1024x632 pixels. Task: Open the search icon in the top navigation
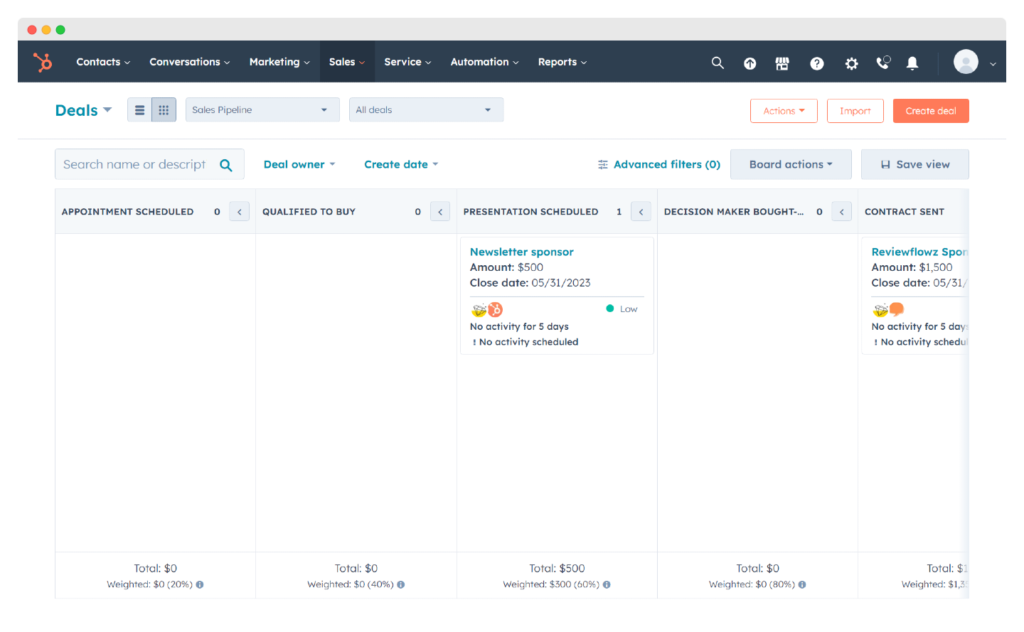point(717,62)
